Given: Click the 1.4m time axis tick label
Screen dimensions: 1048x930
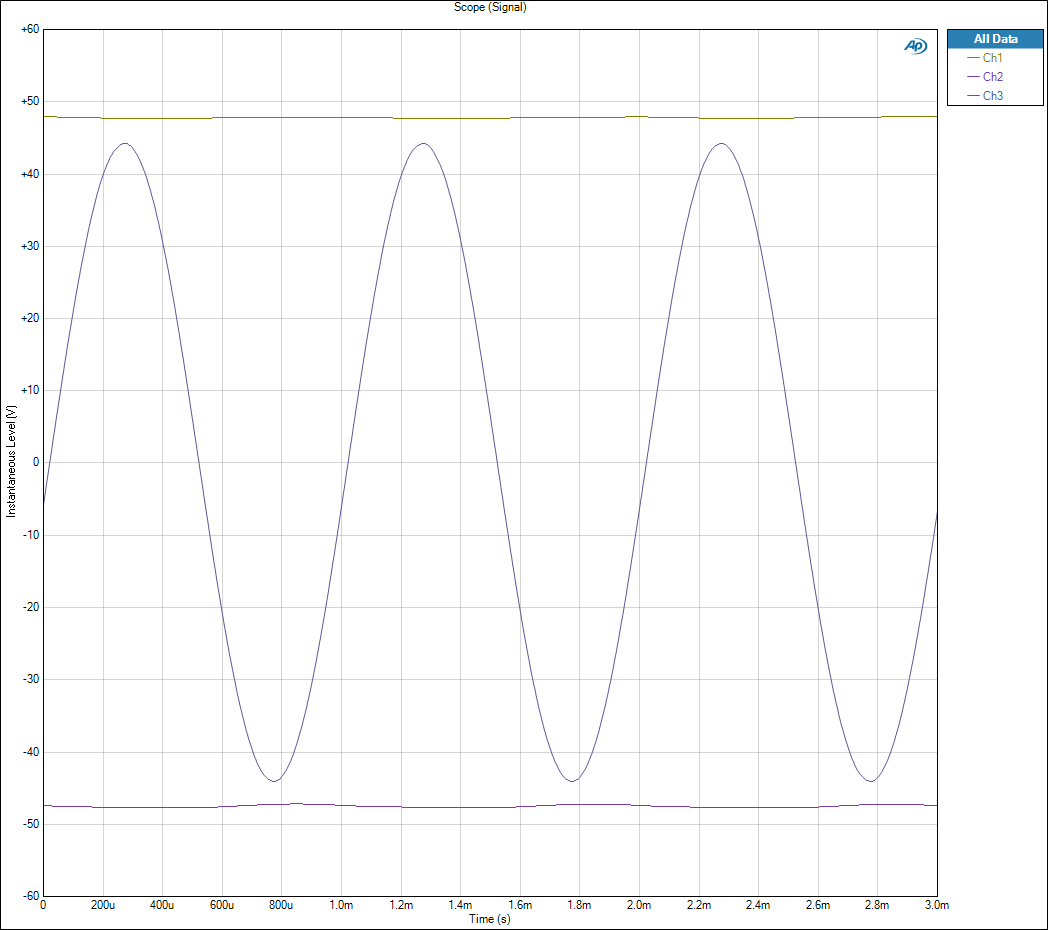Looking at the screenshot, I should (x=461, y=905).
